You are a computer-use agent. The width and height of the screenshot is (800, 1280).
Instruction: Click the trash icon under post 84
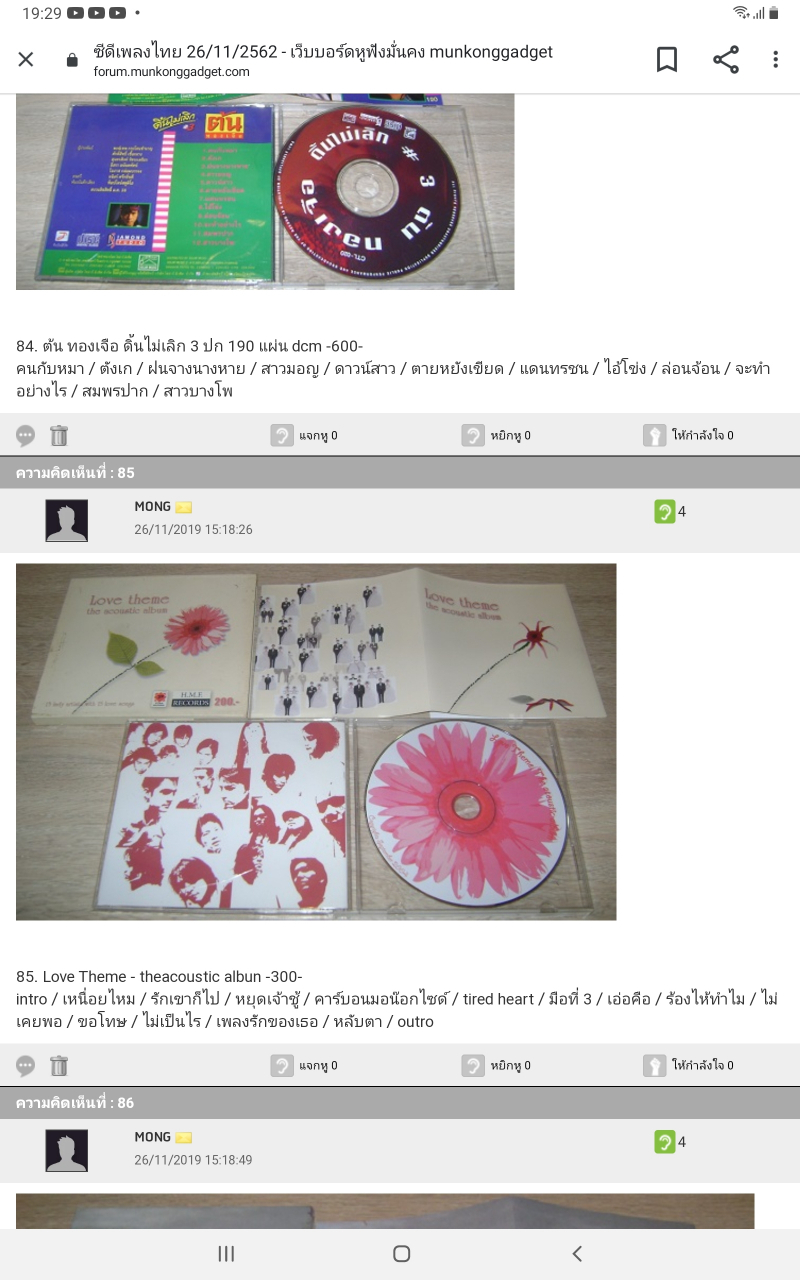point(59,435)
